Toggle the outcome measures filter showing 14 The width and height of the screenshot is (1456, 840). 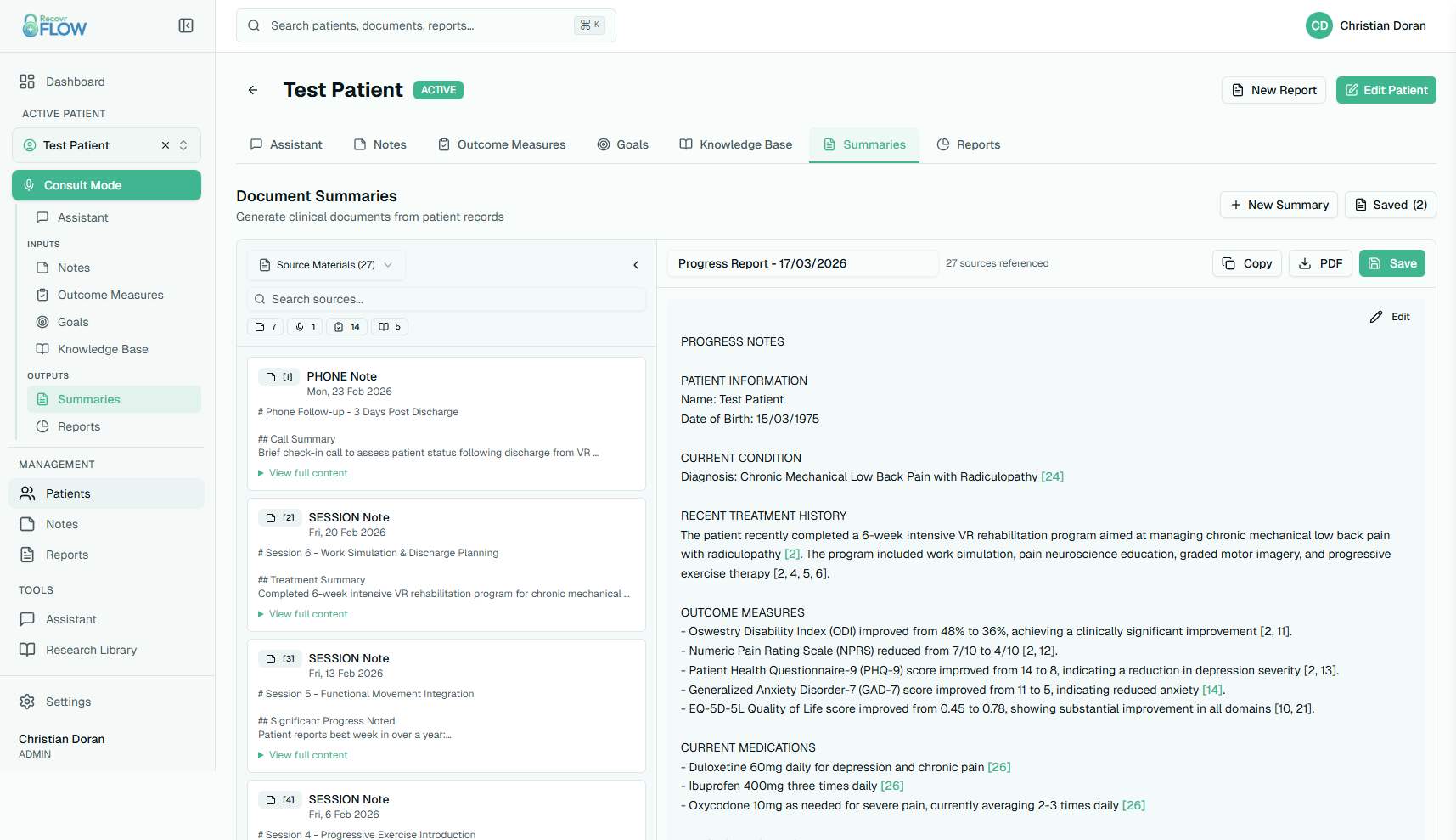[346, 326]
